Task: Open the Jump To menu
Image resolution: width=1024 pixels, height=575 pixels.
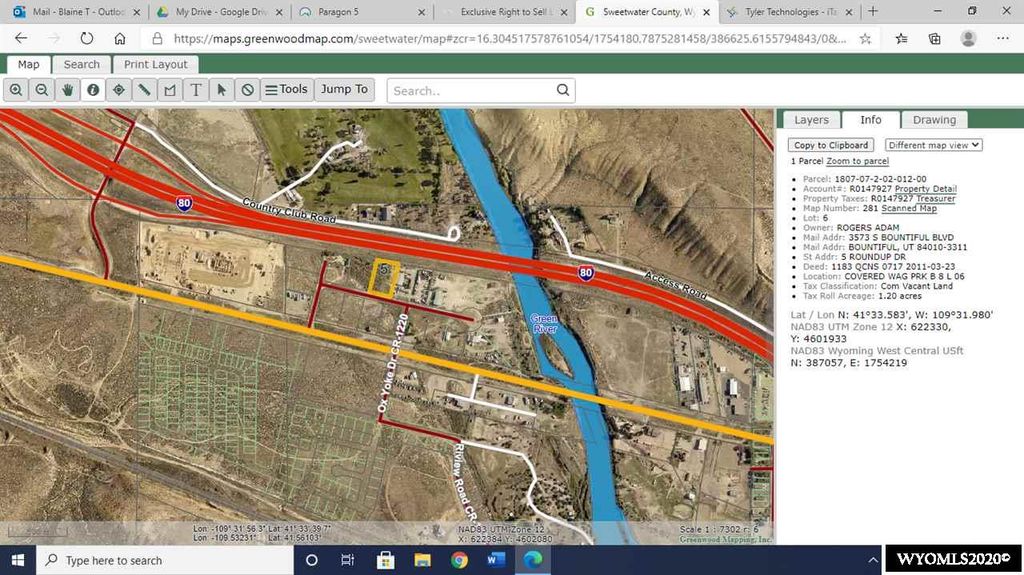Action: 344,90
